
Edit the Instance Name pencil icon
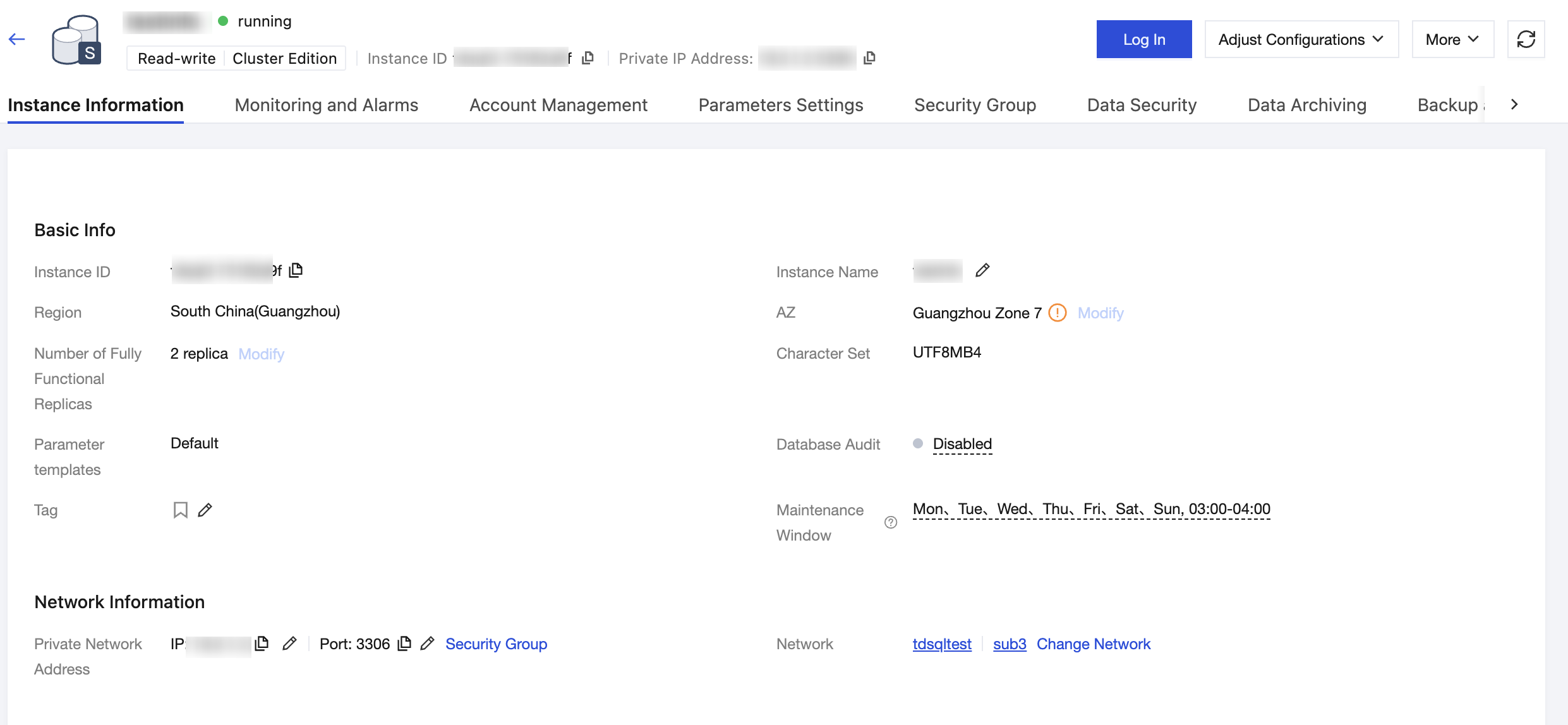coord(982,270)
